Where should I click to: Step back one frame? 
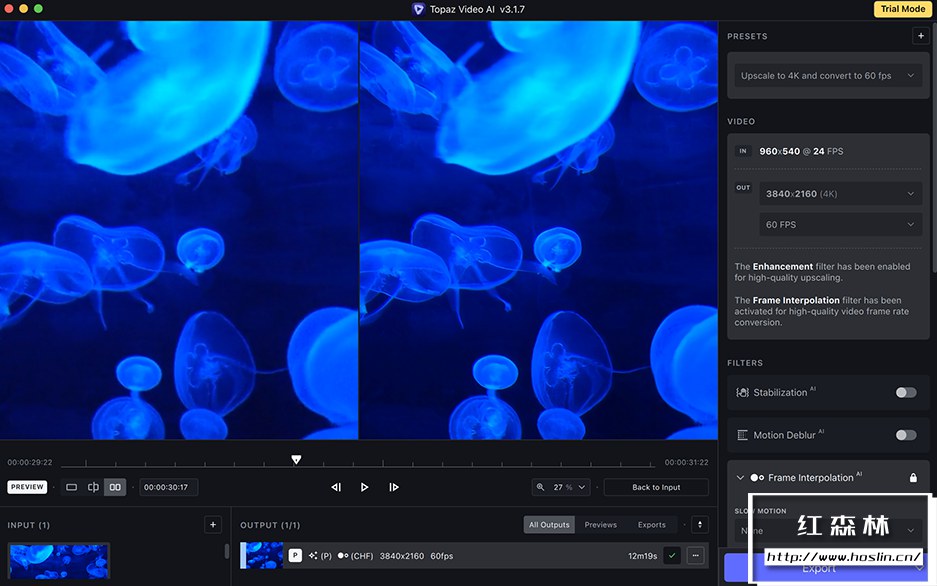[336, 487]
